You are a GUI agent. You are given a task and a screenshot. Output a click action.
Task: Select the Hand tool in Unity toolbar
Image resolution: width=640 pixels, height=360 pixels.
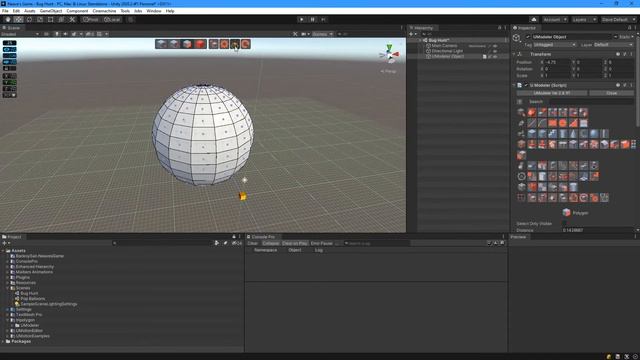pos(8,20)
